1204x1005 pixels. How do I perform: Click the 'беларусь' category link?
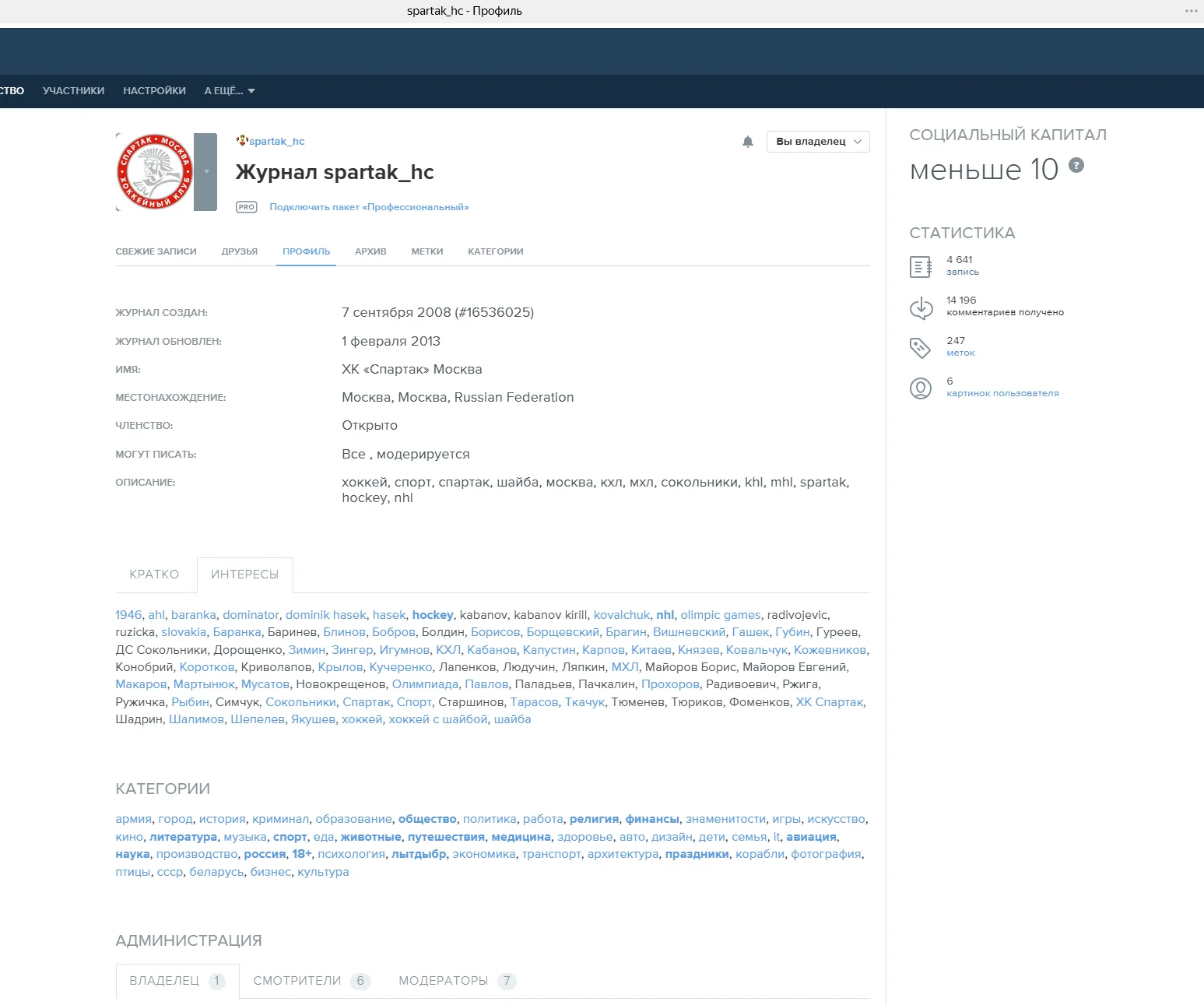[216, 872]
